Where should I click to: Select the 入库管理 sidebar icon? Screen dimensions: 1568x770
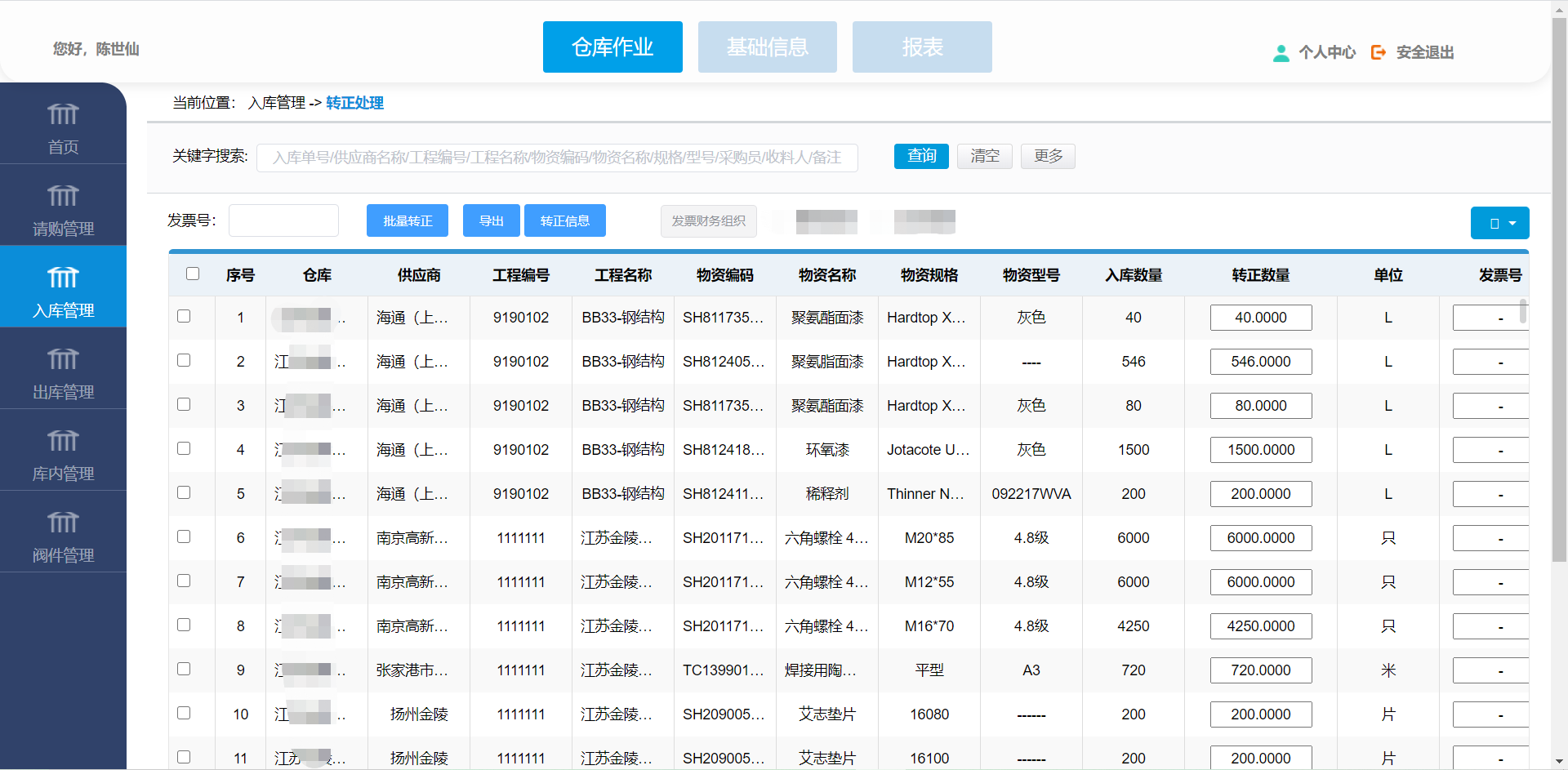pyautogui.click(x=63, y=278)
